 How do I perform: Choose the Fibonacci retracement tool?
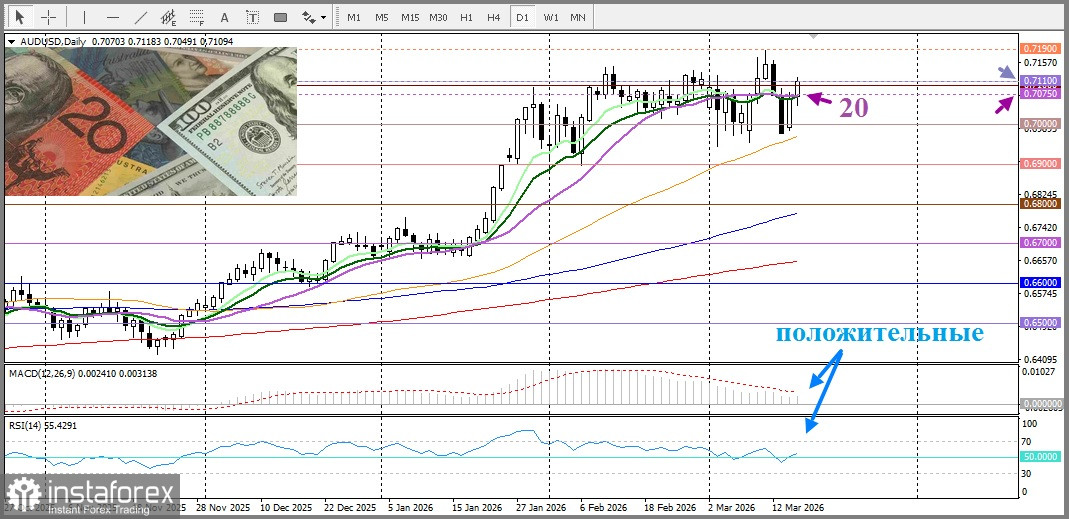(196, 17)
